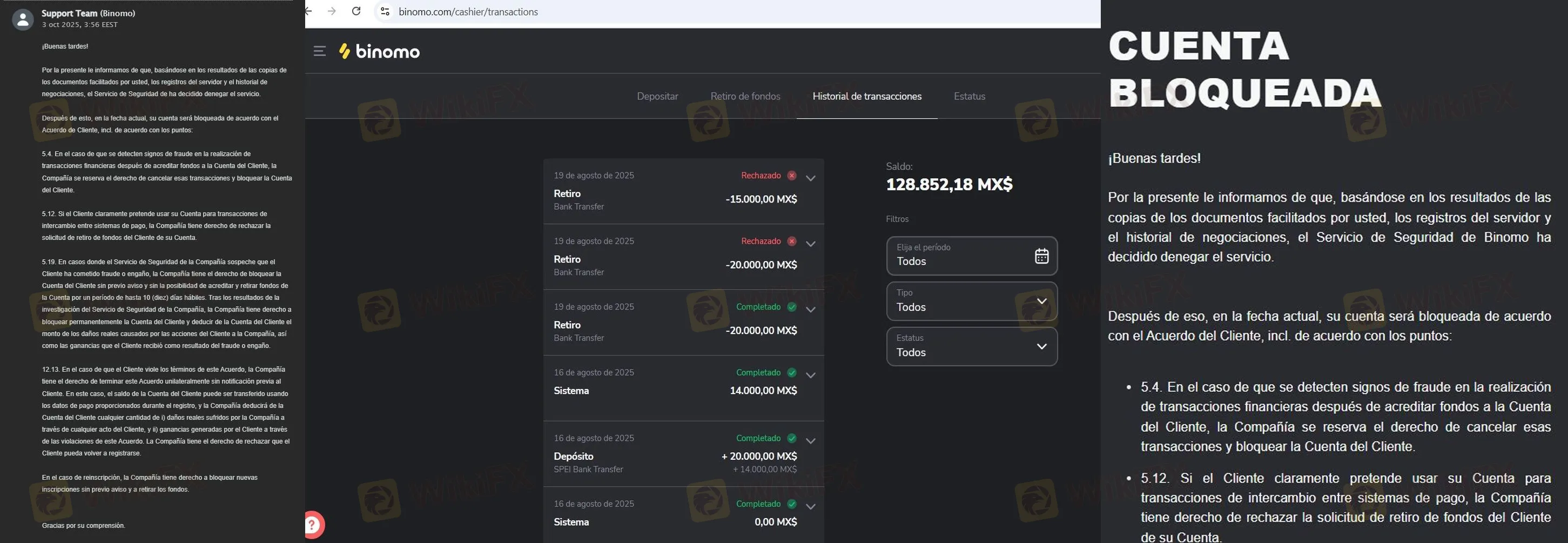Screen dimensions: 1568x543
Task: Open site info icon in address bar
Action: click(x=385, y=11)
